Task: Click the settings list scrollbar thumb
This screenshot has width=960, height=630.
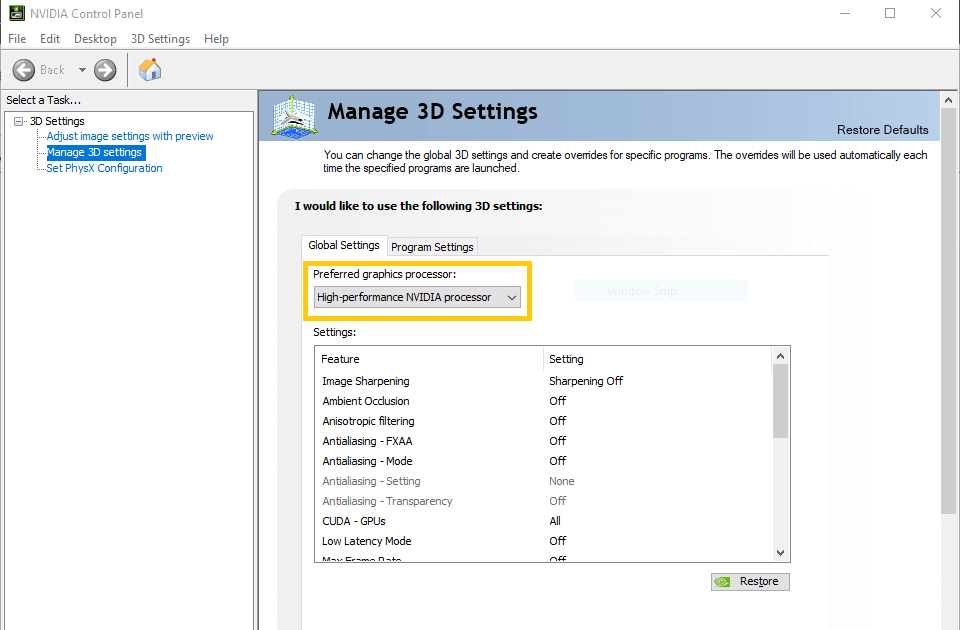Action: (x=780, y=401)
